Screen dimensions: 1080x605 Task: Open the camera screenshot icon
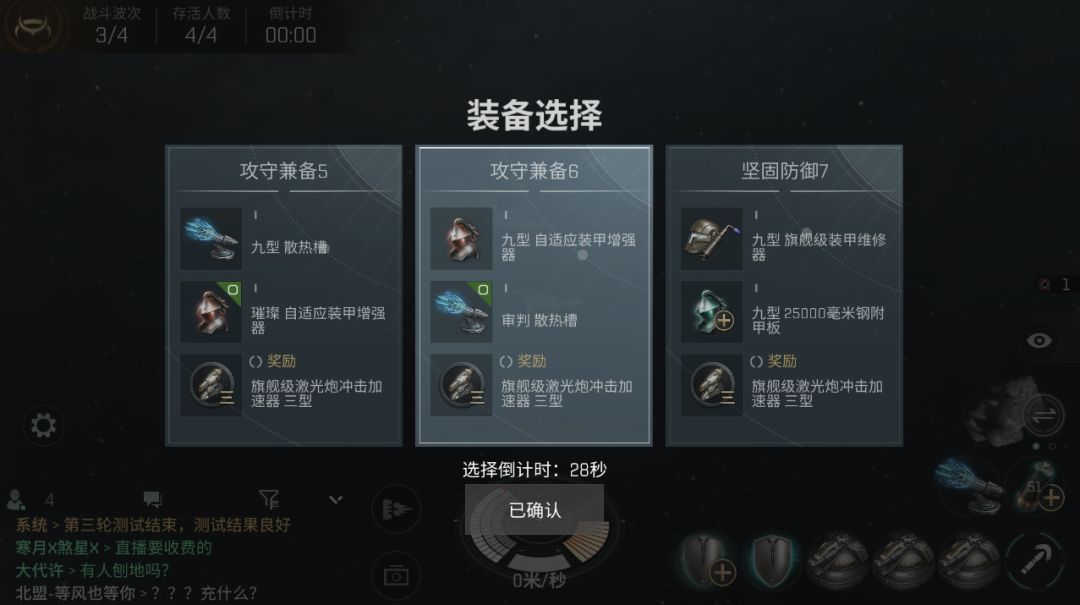pyautogui.click(x=396, y=575)
